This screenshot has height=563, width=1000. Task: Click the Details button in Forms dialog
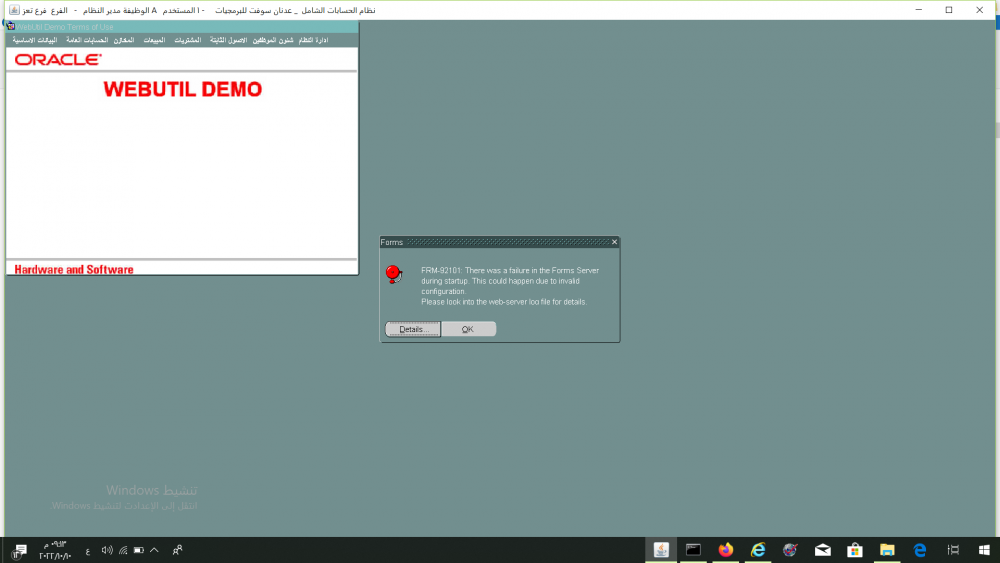[x=412, y=329]
